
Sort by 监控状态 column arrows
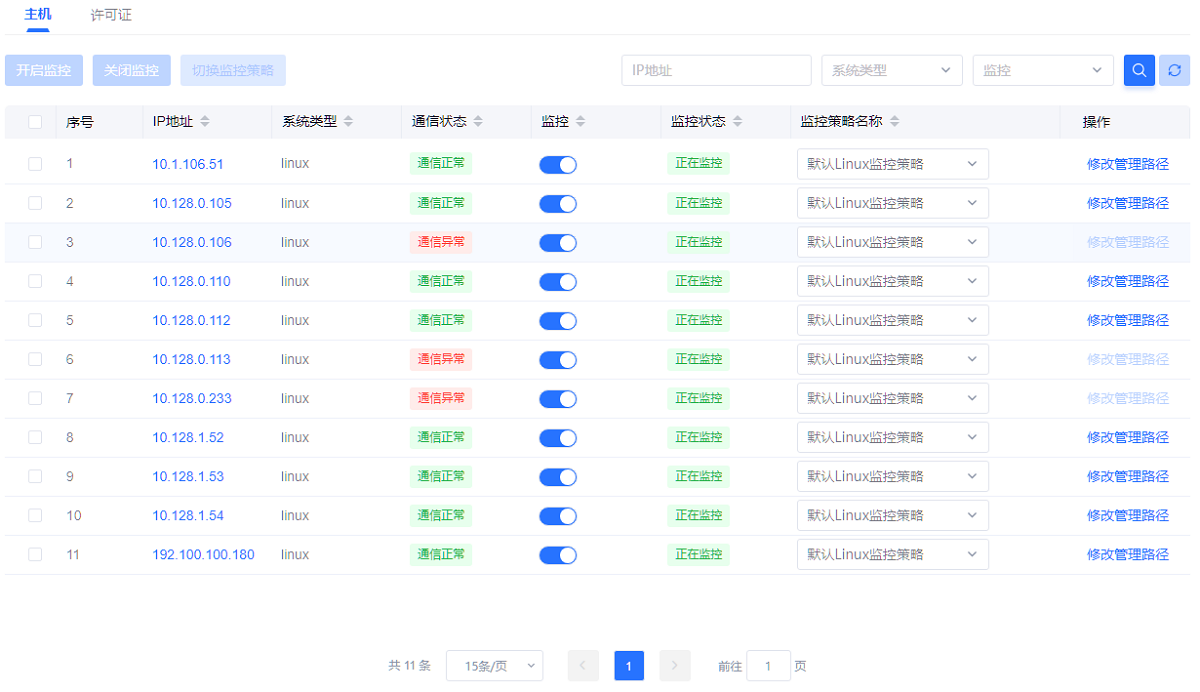point(738,122)
